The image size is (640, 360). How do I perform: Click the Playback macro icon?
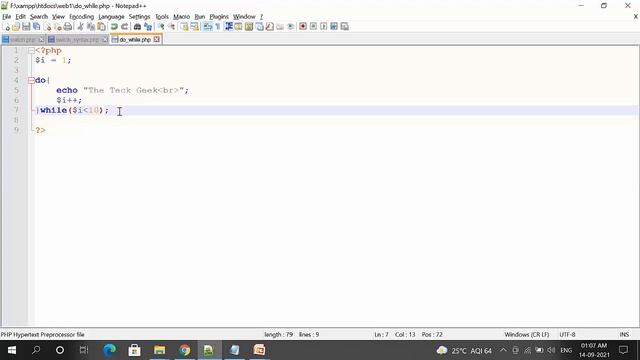click(324, 27)
